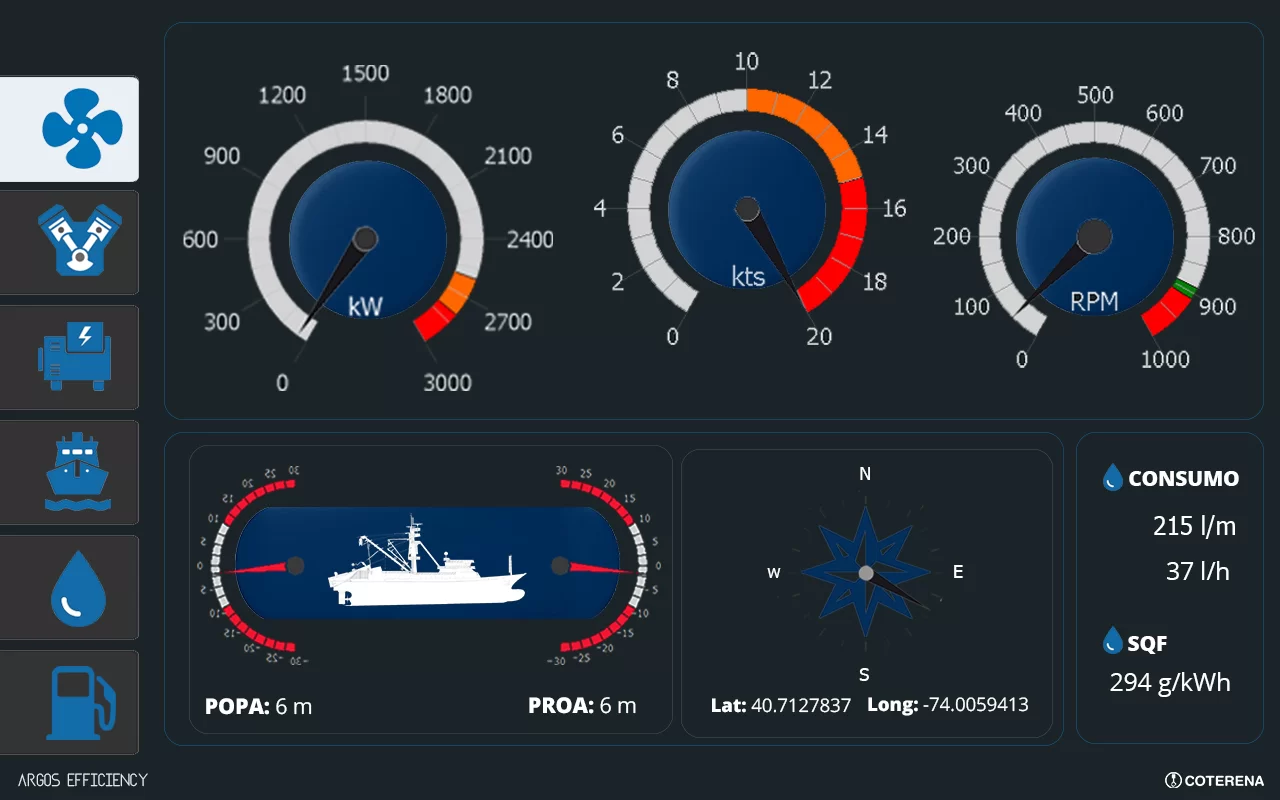Open the engine pistons section
The image size is (1280, 800).
pyautogui.click(x=69, y=243)
